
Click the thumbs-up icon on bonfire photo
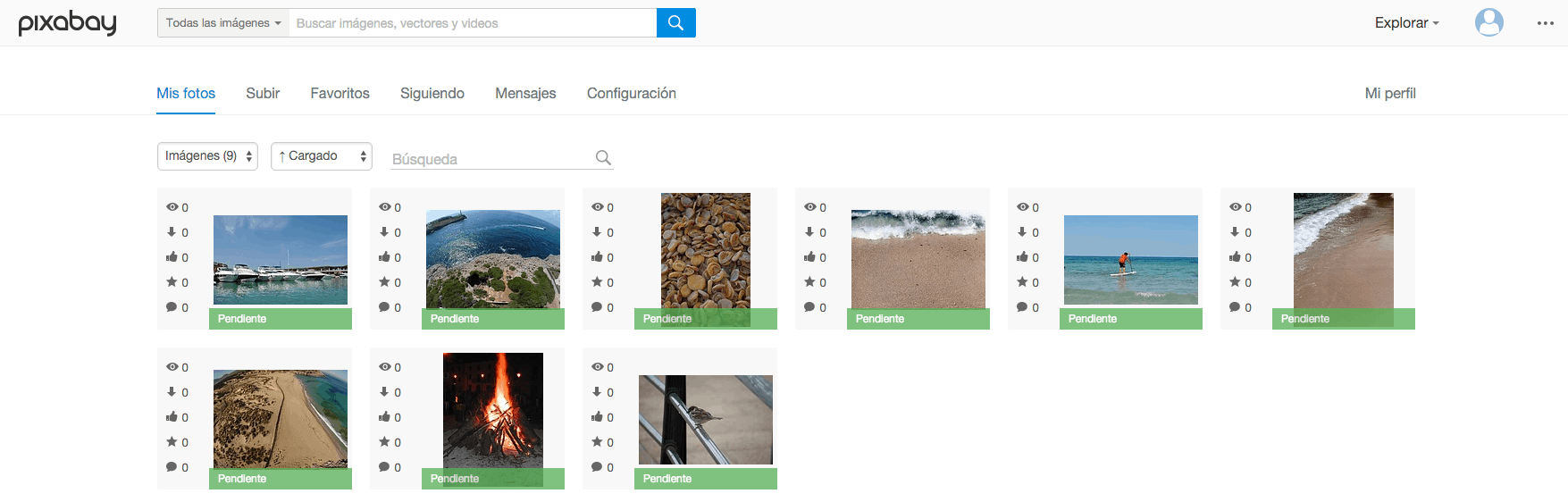pyautogui.click(x=384, y=417)
